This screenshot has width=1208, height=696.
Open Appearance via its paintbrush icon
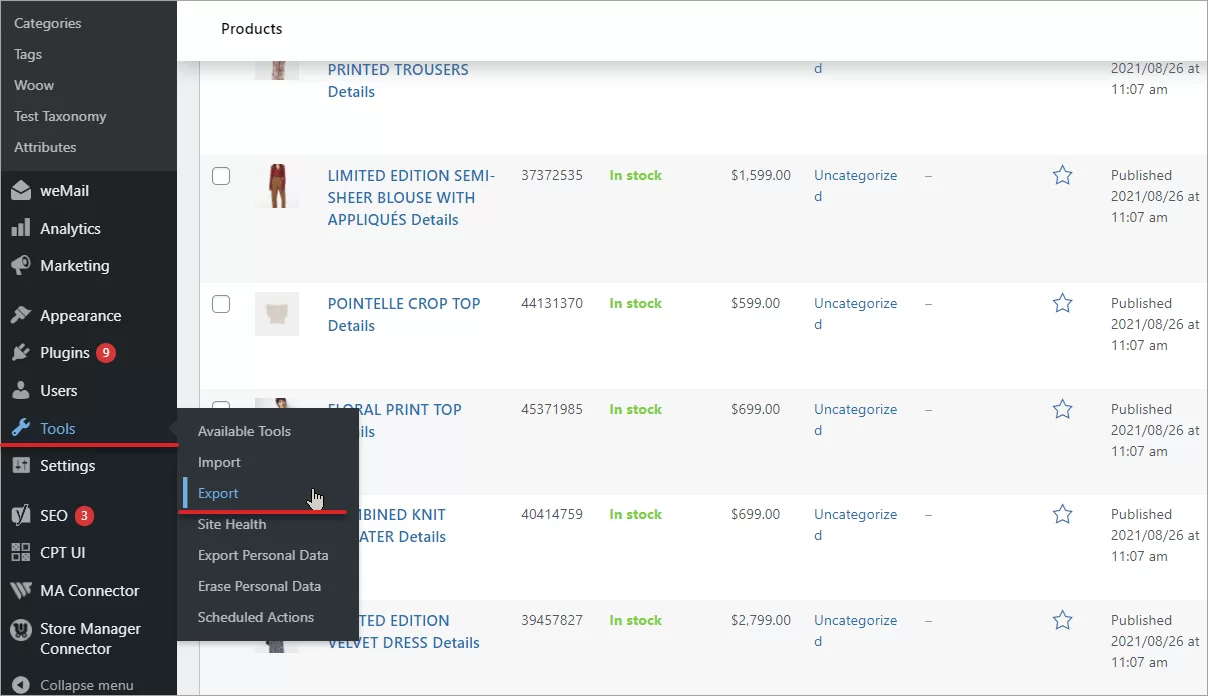22,315
